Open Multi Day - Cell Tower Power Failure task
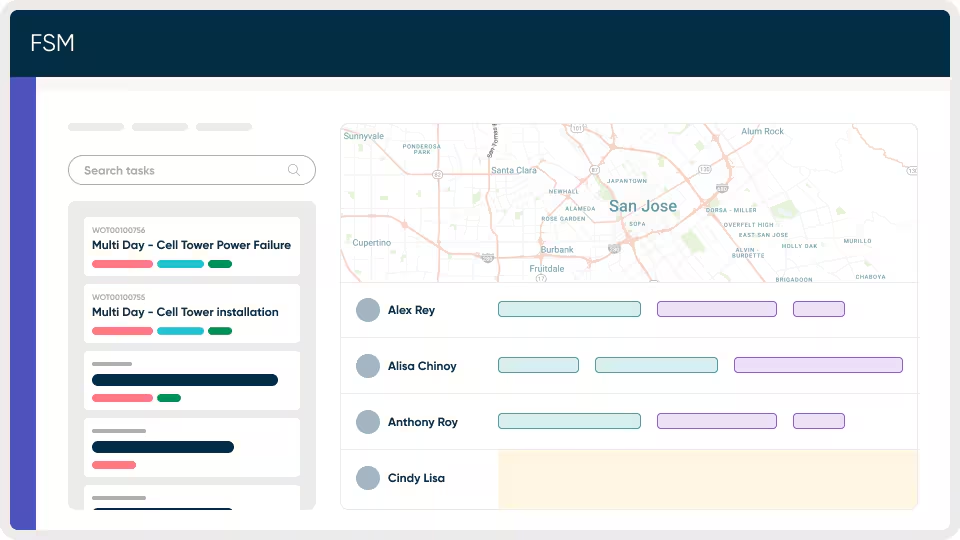The image size is (960, 540). (191, 245)
